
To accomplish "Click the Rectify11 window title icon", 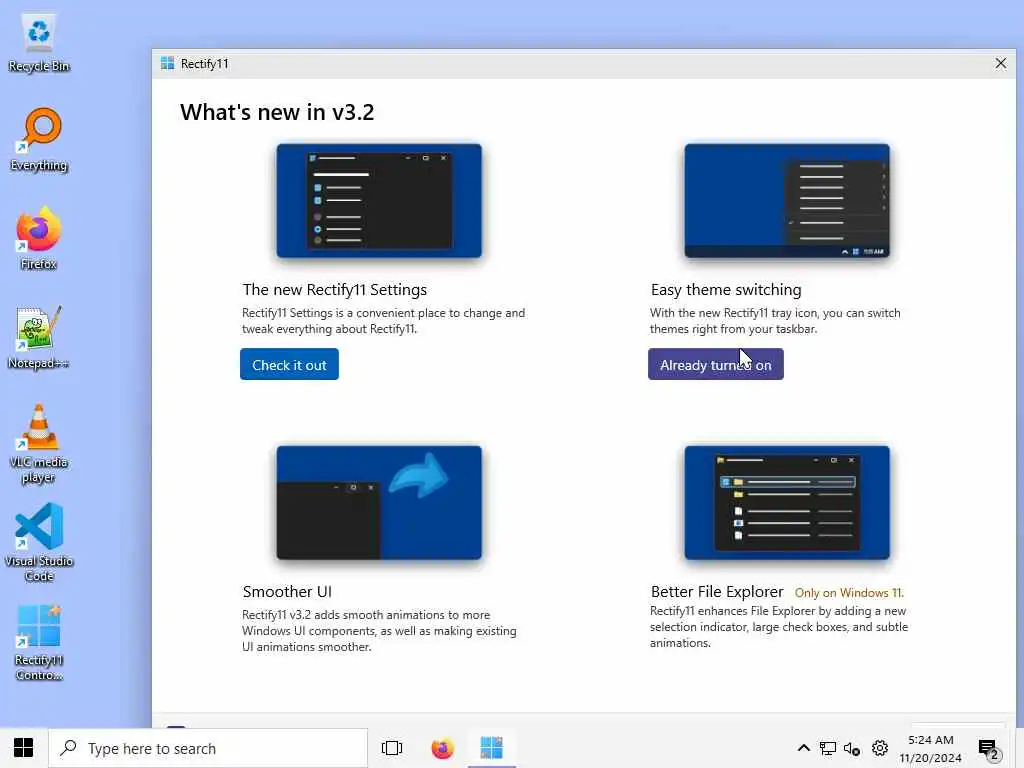I will [x=167, y=63].
